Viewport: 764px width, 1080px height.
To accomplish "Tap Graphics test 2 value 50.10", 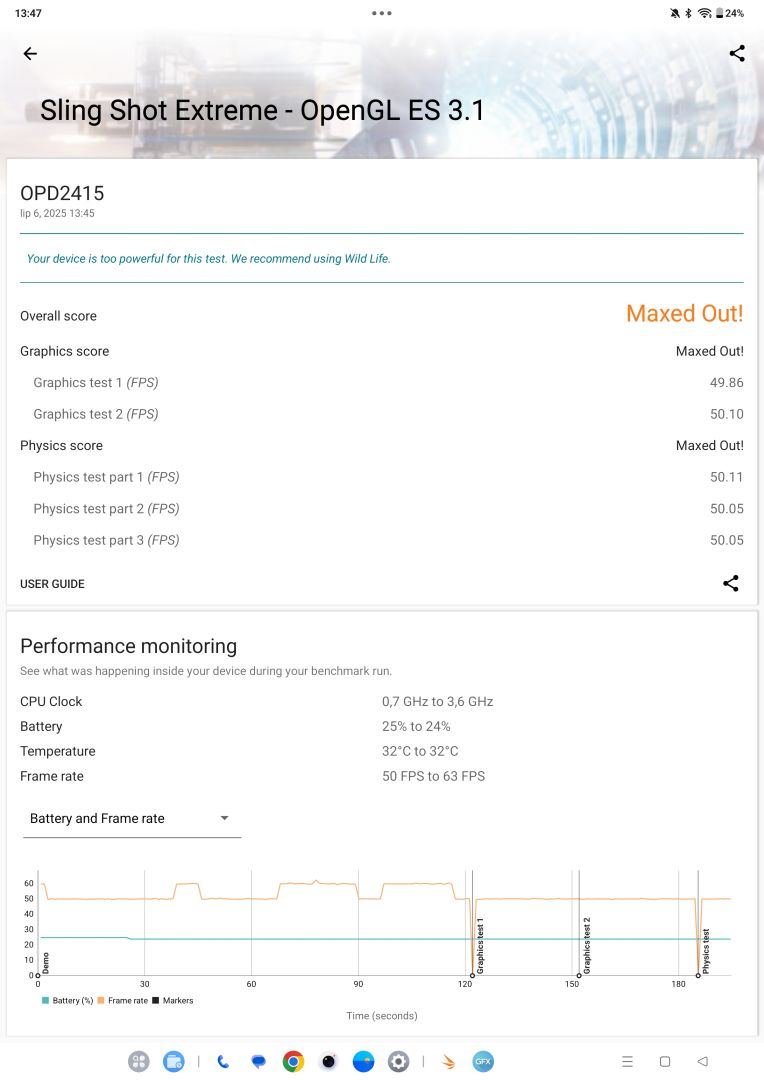I will tap(727, 415).
